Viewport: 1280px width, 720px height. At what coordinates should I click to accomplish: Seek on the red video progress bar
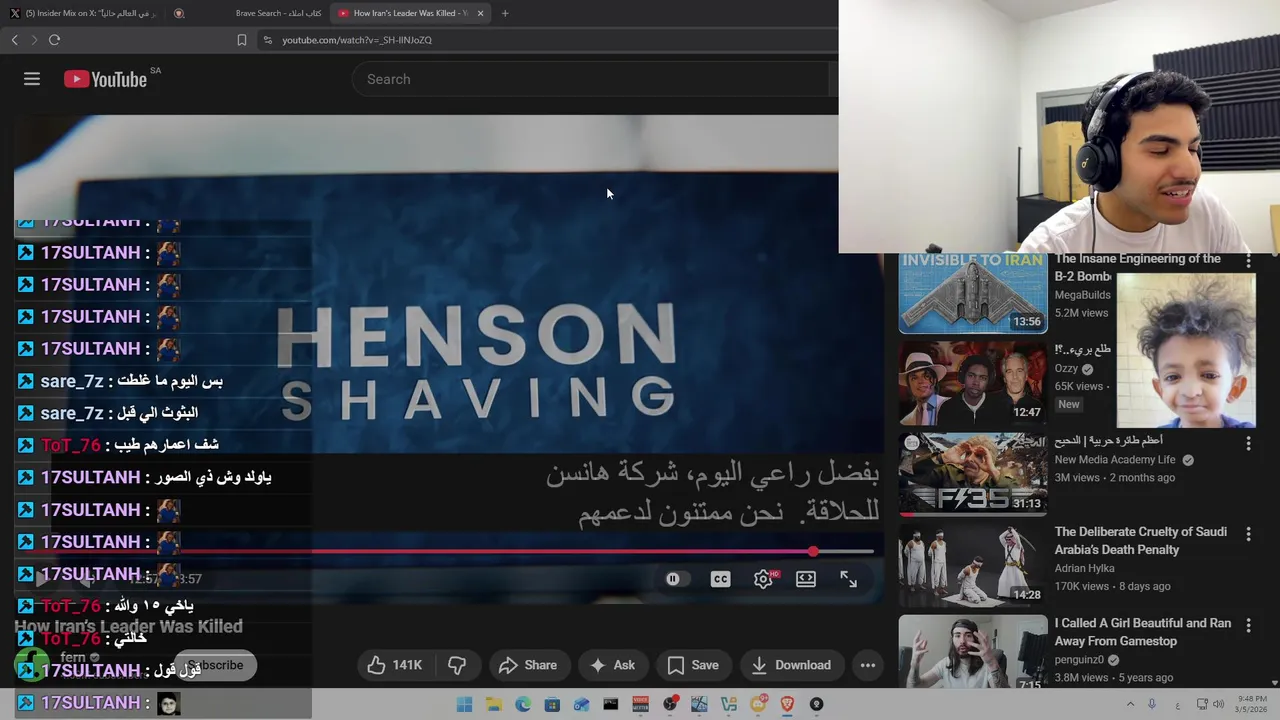445,551
